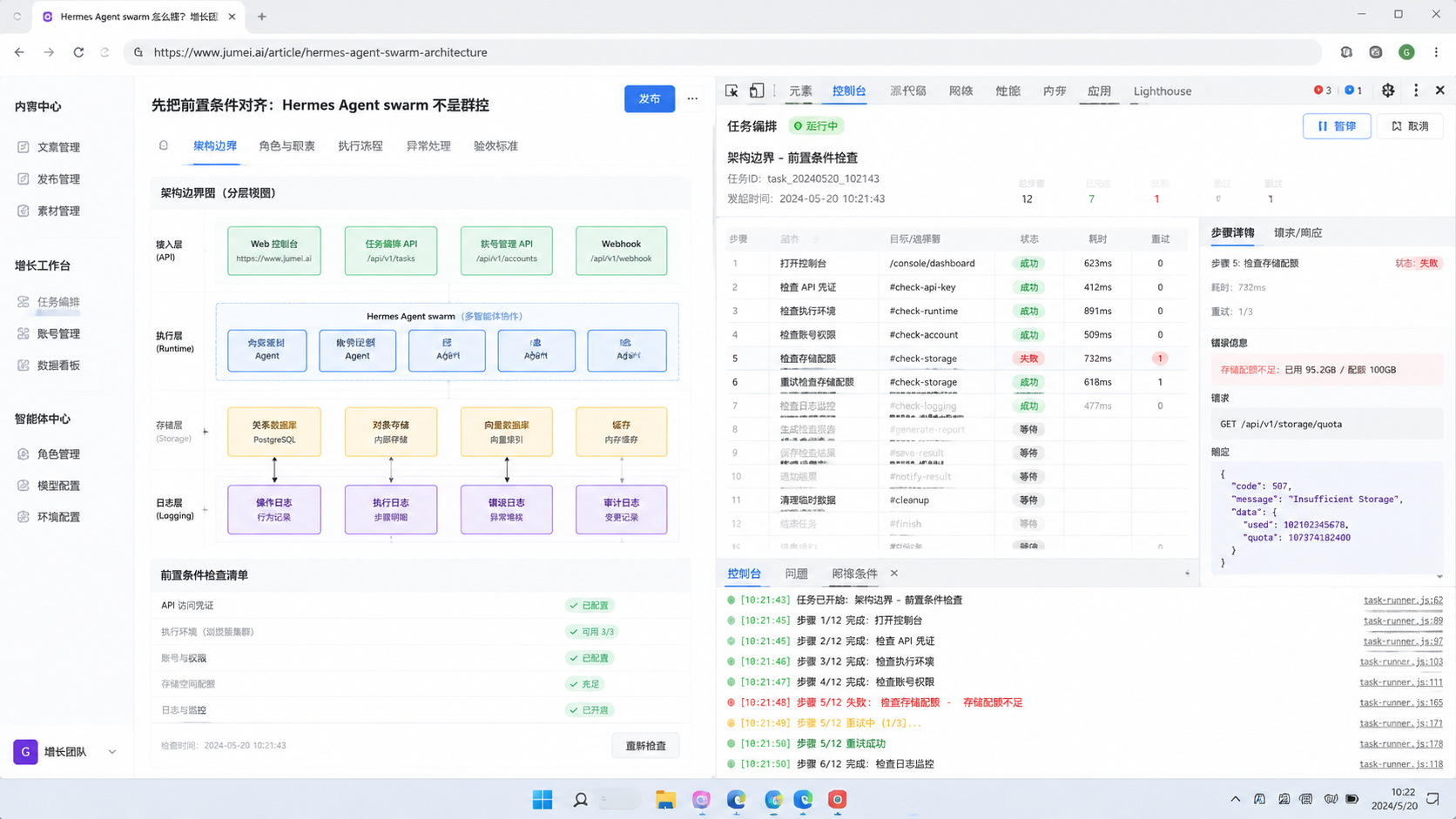Select the 重试检查存储配额 step row
Viewport: 1456px width, 819px height.
pos(957,382)
